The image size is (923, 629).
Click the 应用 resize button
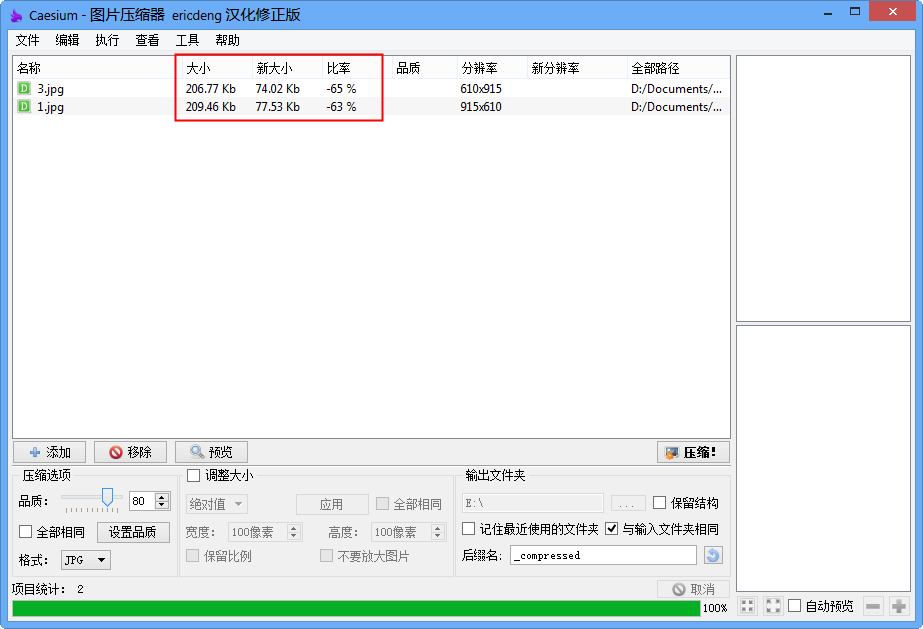[x=332, y=504]
